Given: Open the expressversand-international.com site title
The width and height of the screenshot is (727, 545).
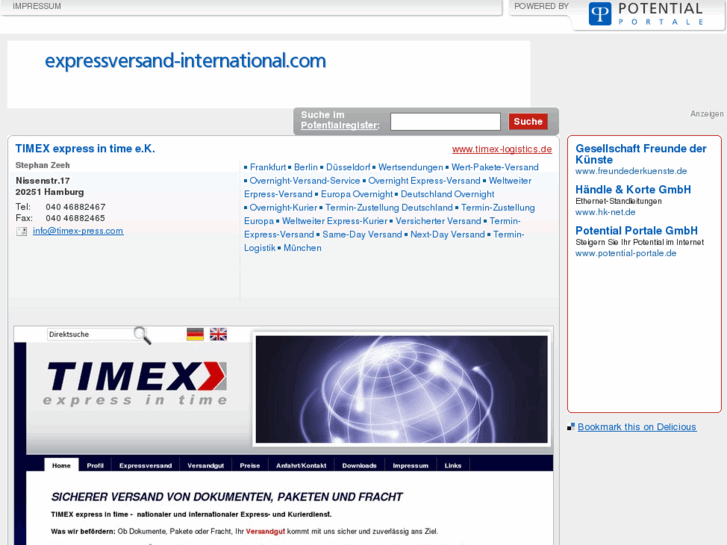Looking at the screenshot, I should pyautogui.click(x=185, y=61).
